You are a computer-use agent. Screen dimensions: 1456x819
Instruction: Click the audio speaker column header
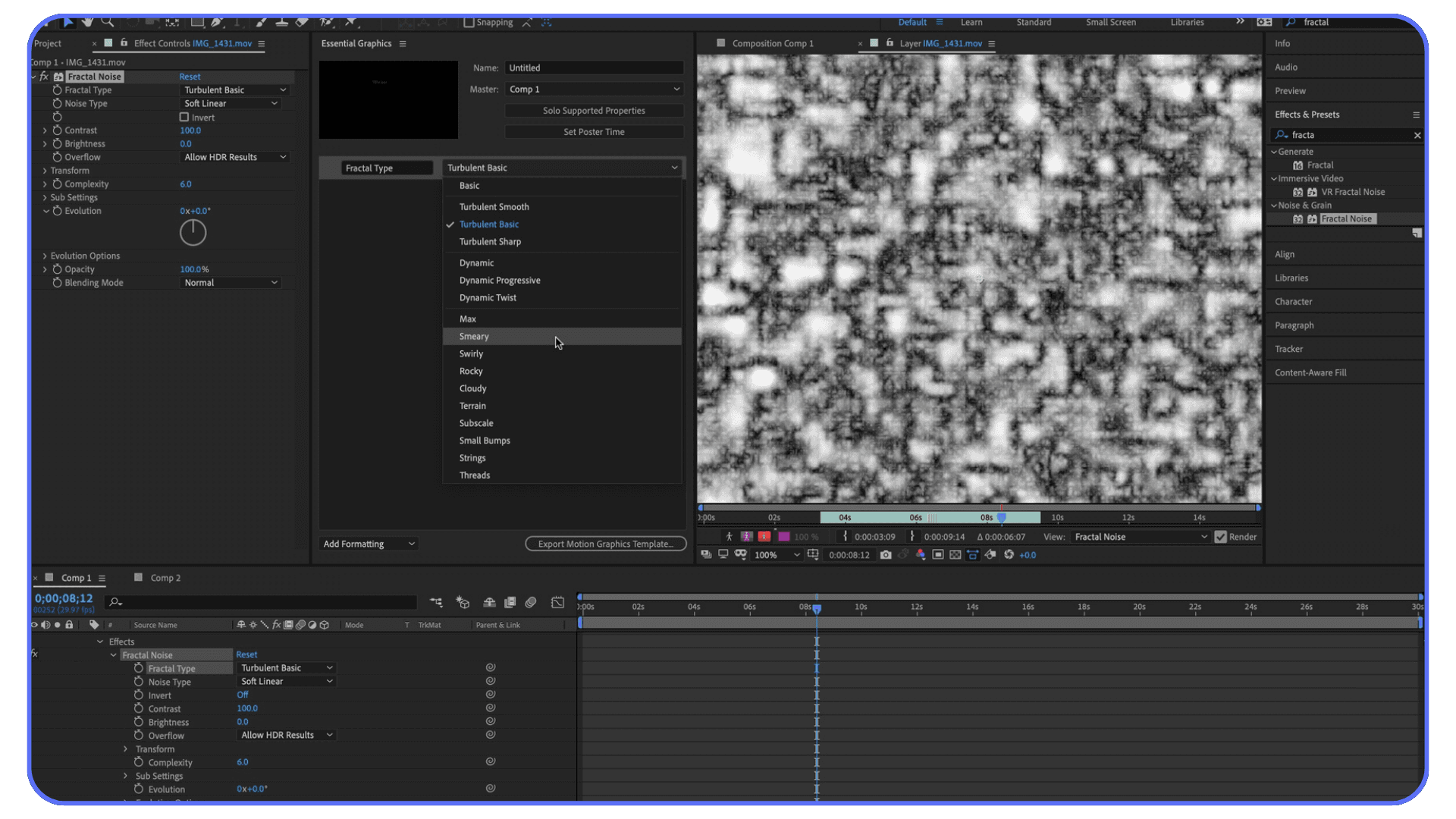(x=45, y=626)
